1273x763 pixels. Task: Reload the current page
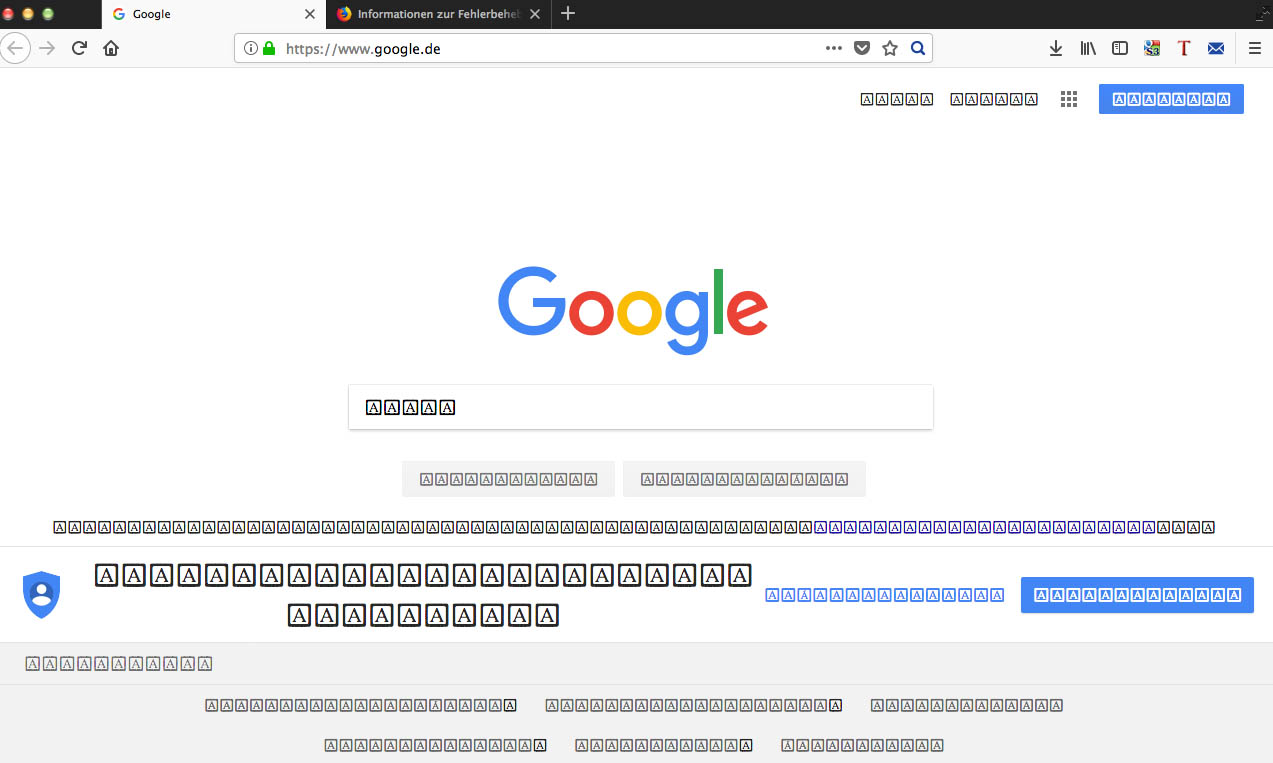(x=79, y=48)
